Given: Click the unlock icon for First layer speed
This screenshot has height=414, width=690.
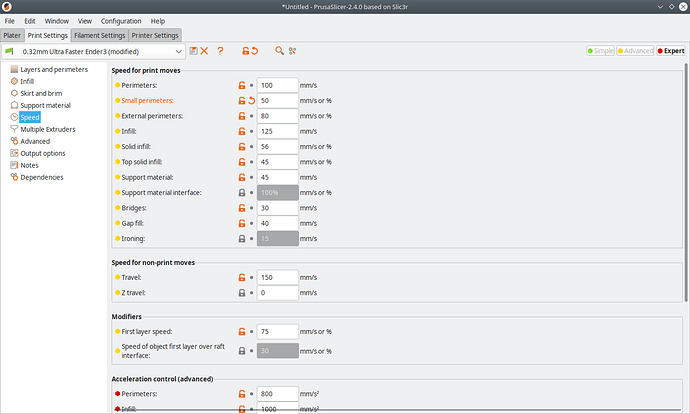Looking at the screenshot, I should [x=242, y=332].
